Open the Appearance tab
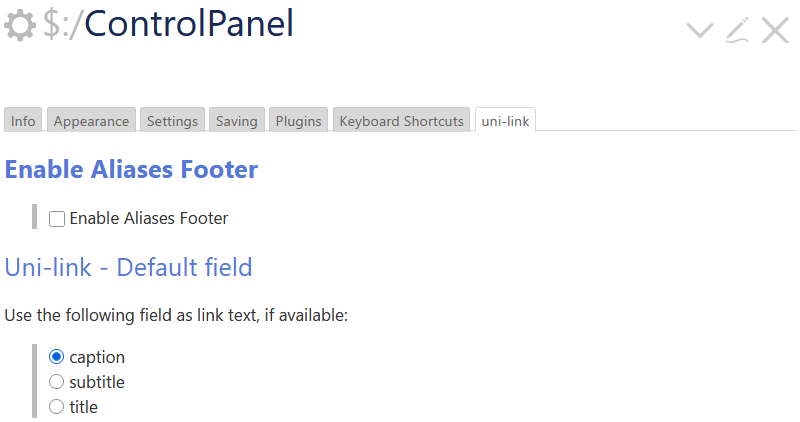Screen dimensions: 800x422 [x=91, y=121]
